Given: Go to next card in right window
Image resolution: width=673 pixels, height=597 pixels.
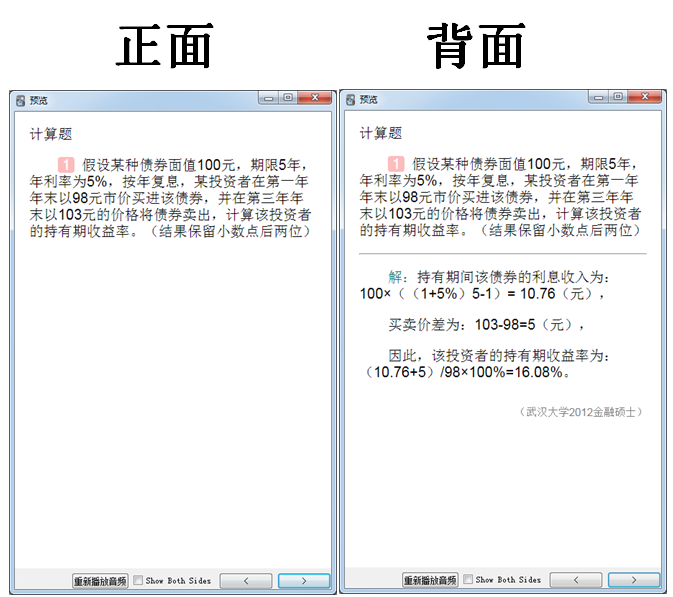Looking at the screenshot, I should tap(634, 580).
